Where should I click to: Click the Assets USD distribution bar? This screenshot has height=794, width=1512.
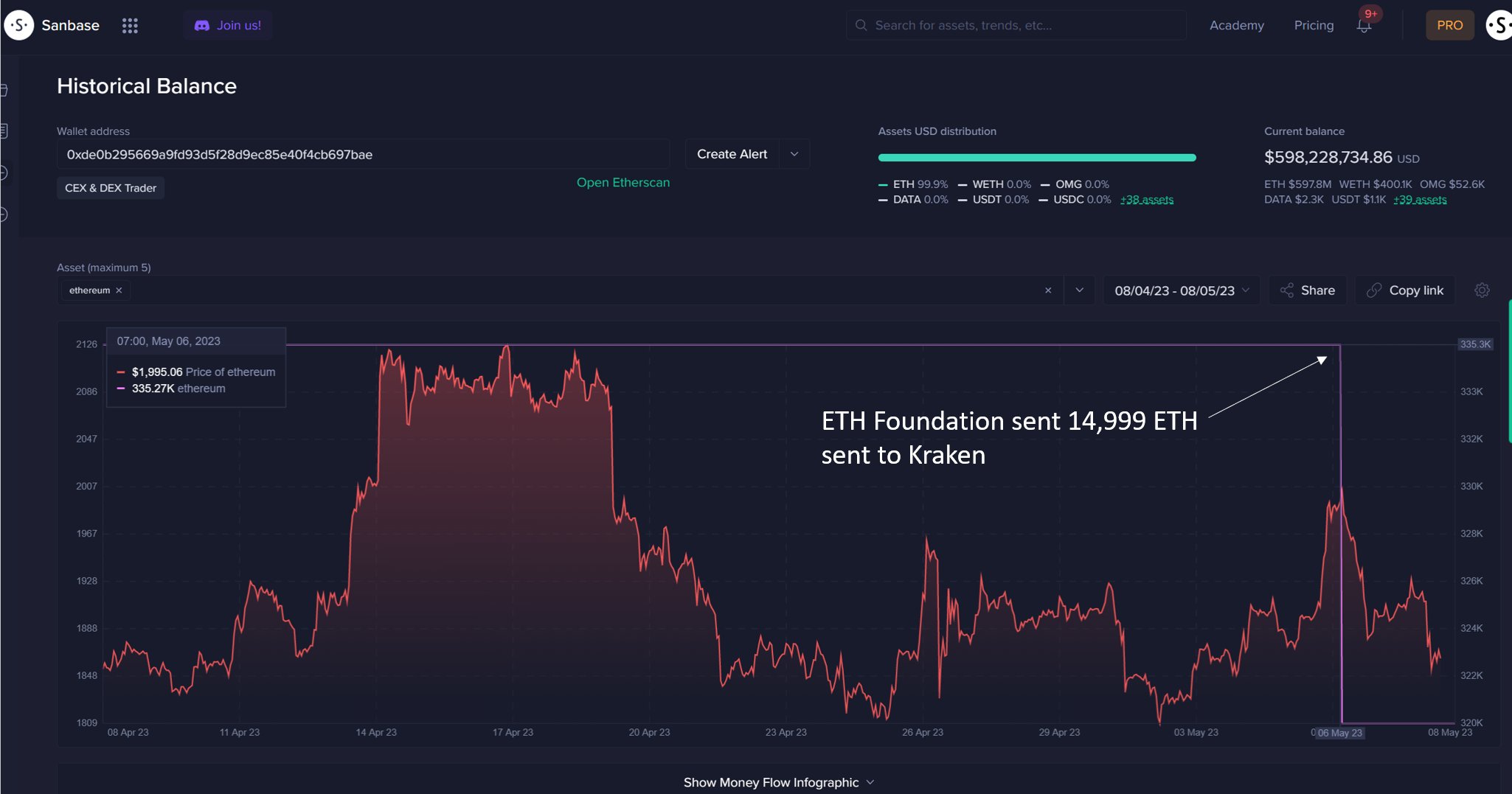coord(1037,157)
